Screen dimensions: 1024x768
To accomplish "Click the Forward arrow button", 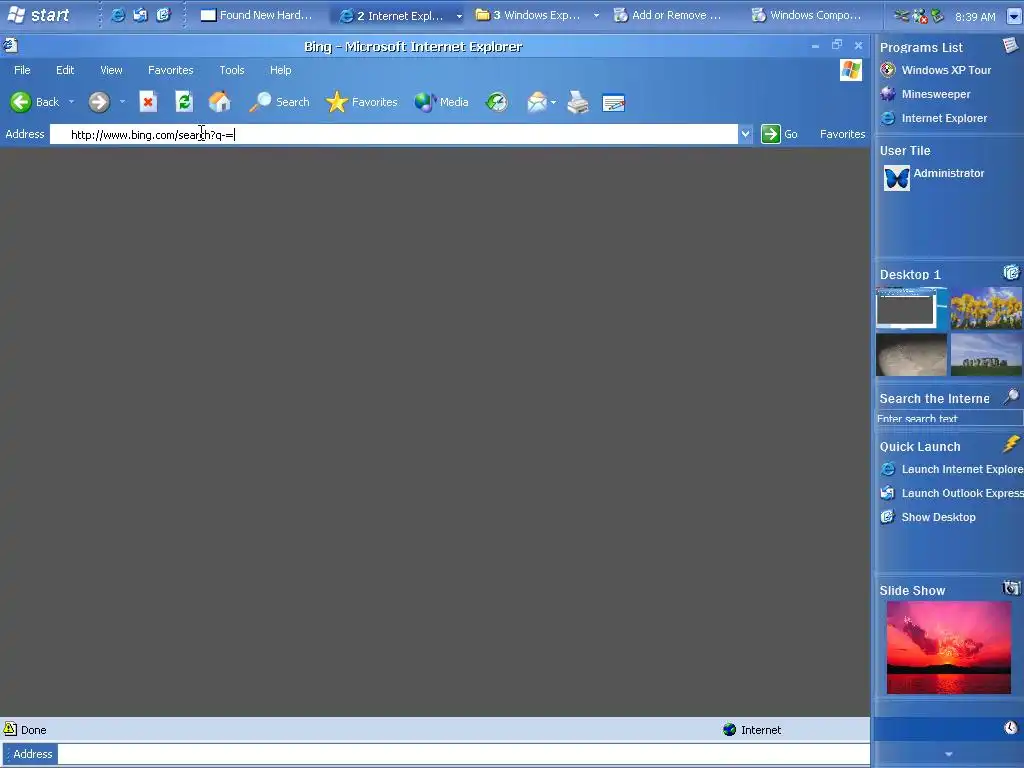I will pos(99,102).
